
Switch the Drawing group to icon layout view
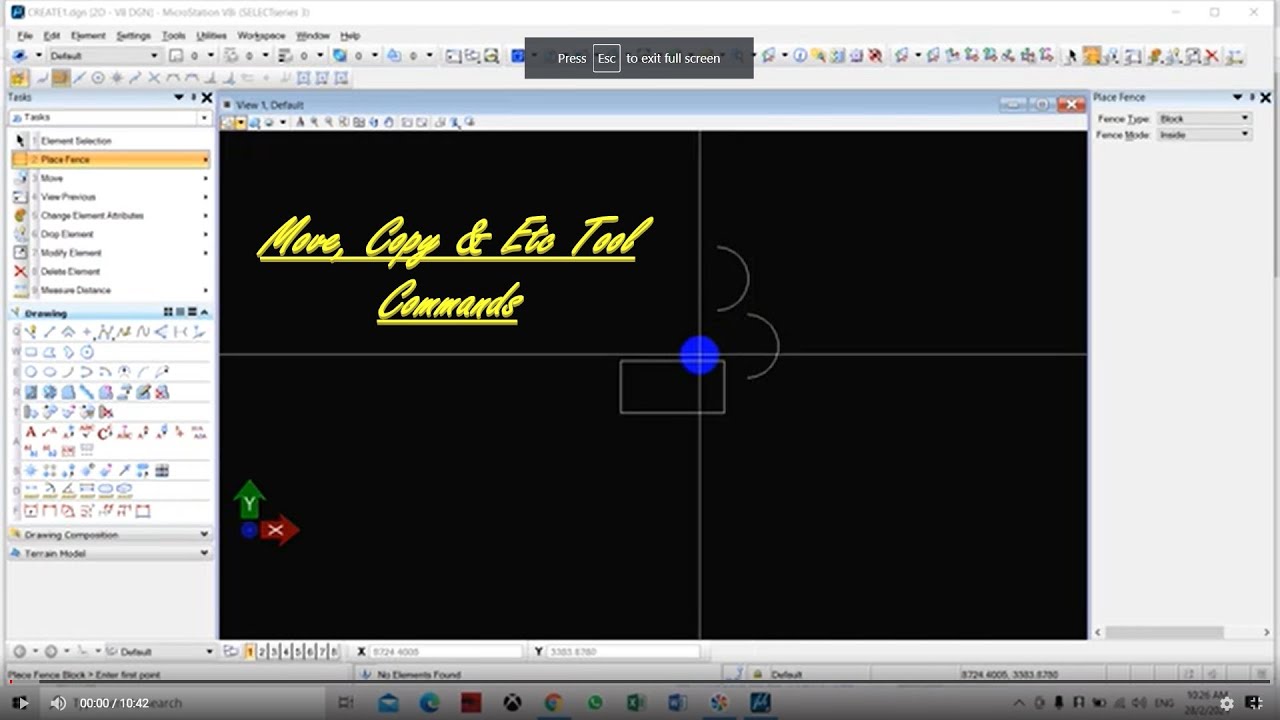coord(168,313)
